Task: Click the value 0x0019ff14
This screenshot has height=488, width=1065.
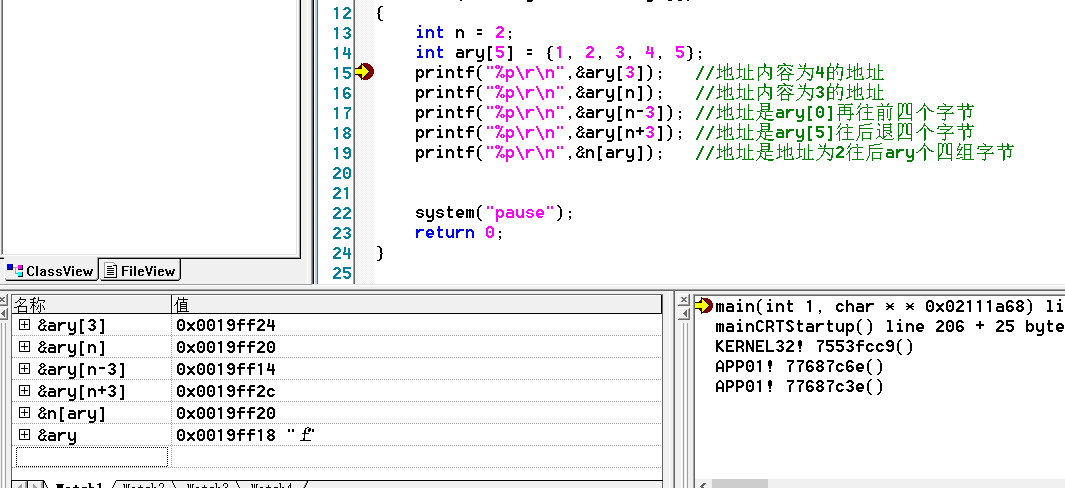Action: coord(225,370)
